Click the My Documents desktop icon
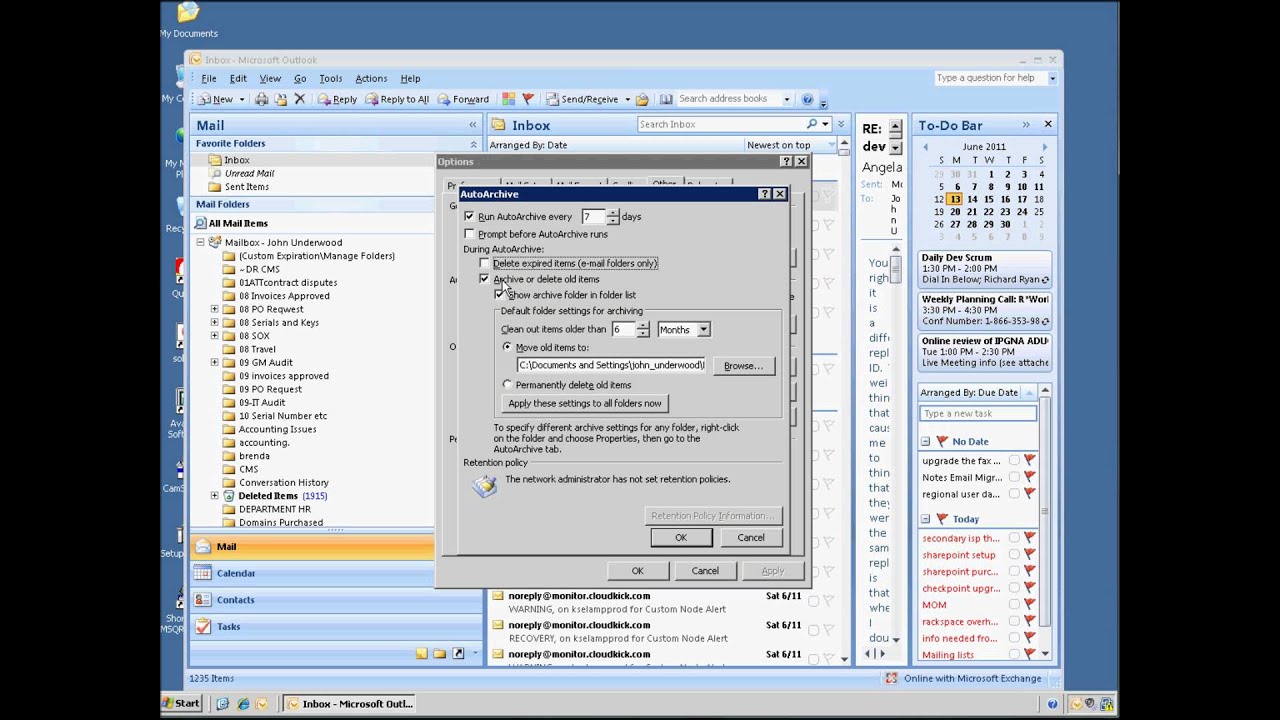Image resolution: width=1280 pixels, height=720 pixels. pyautogui.click(x=188, y=20)
